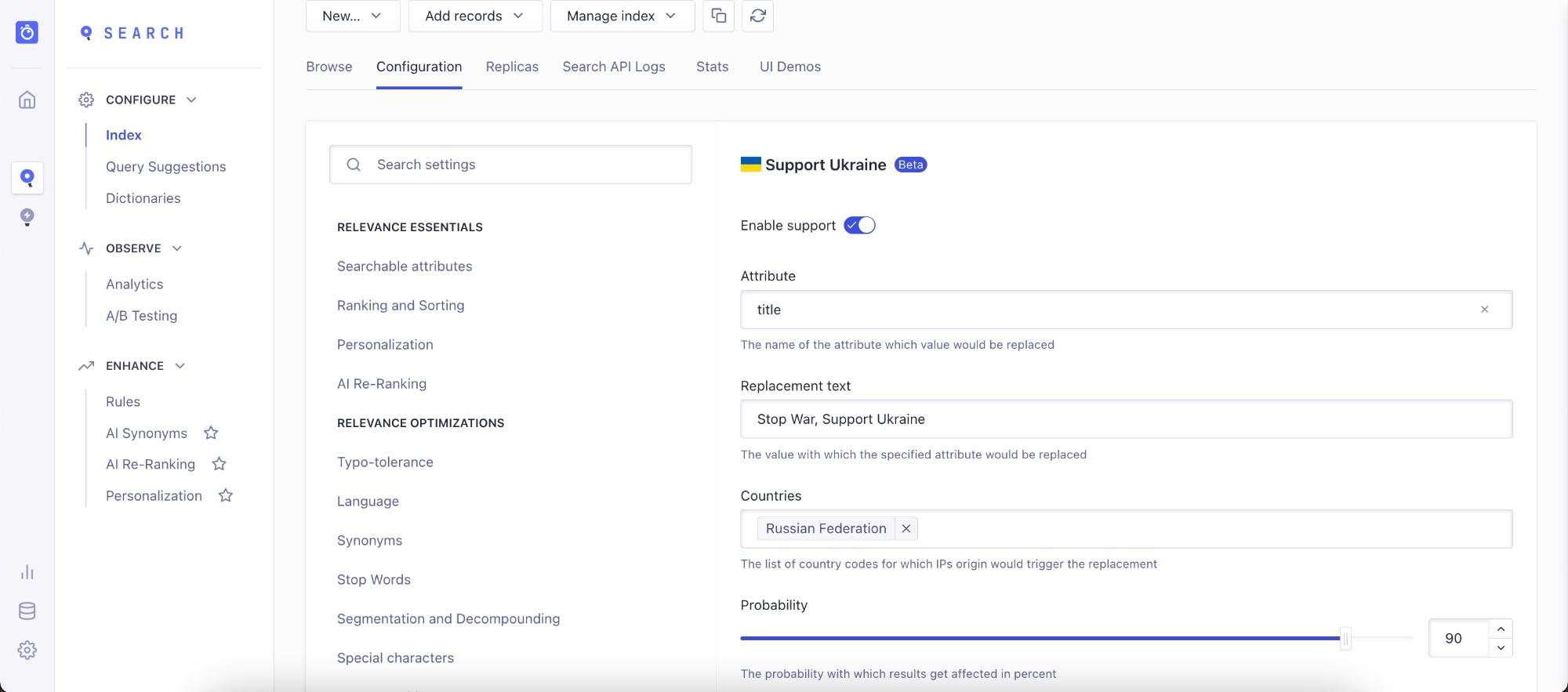1568x692 pixels.
Task: Open the bar chart icon in sidebar
Action: point(27,572)
